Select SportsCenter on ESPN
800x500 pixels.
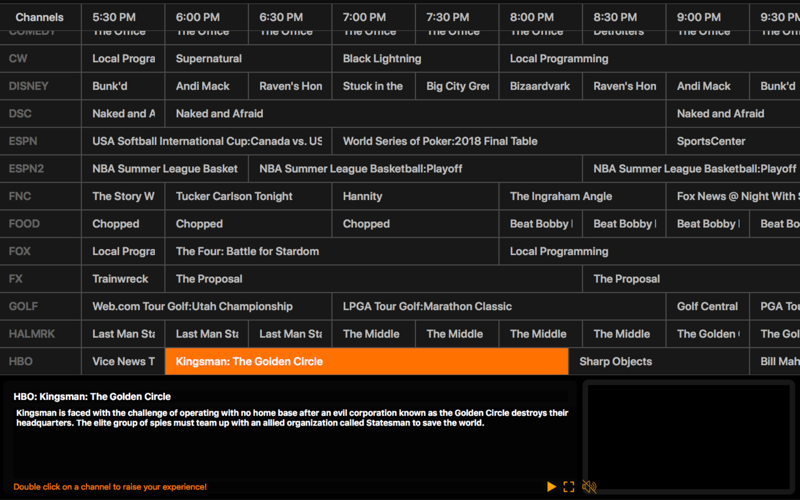click(733, 141)
